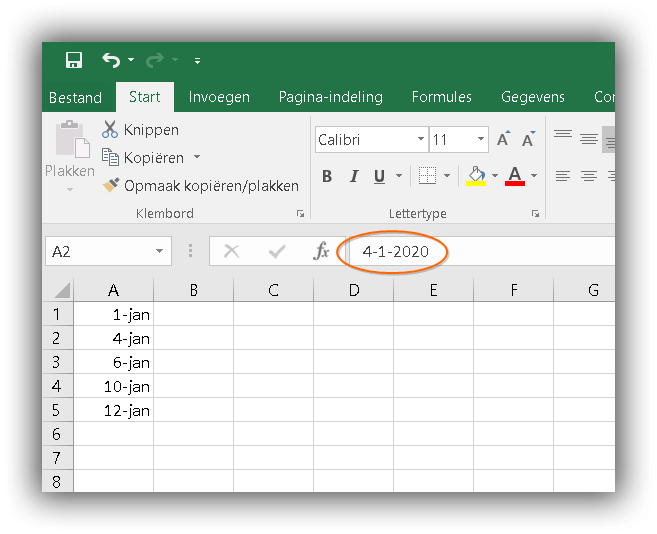Click the Redo arrow icon

click(x=155, y=60)
